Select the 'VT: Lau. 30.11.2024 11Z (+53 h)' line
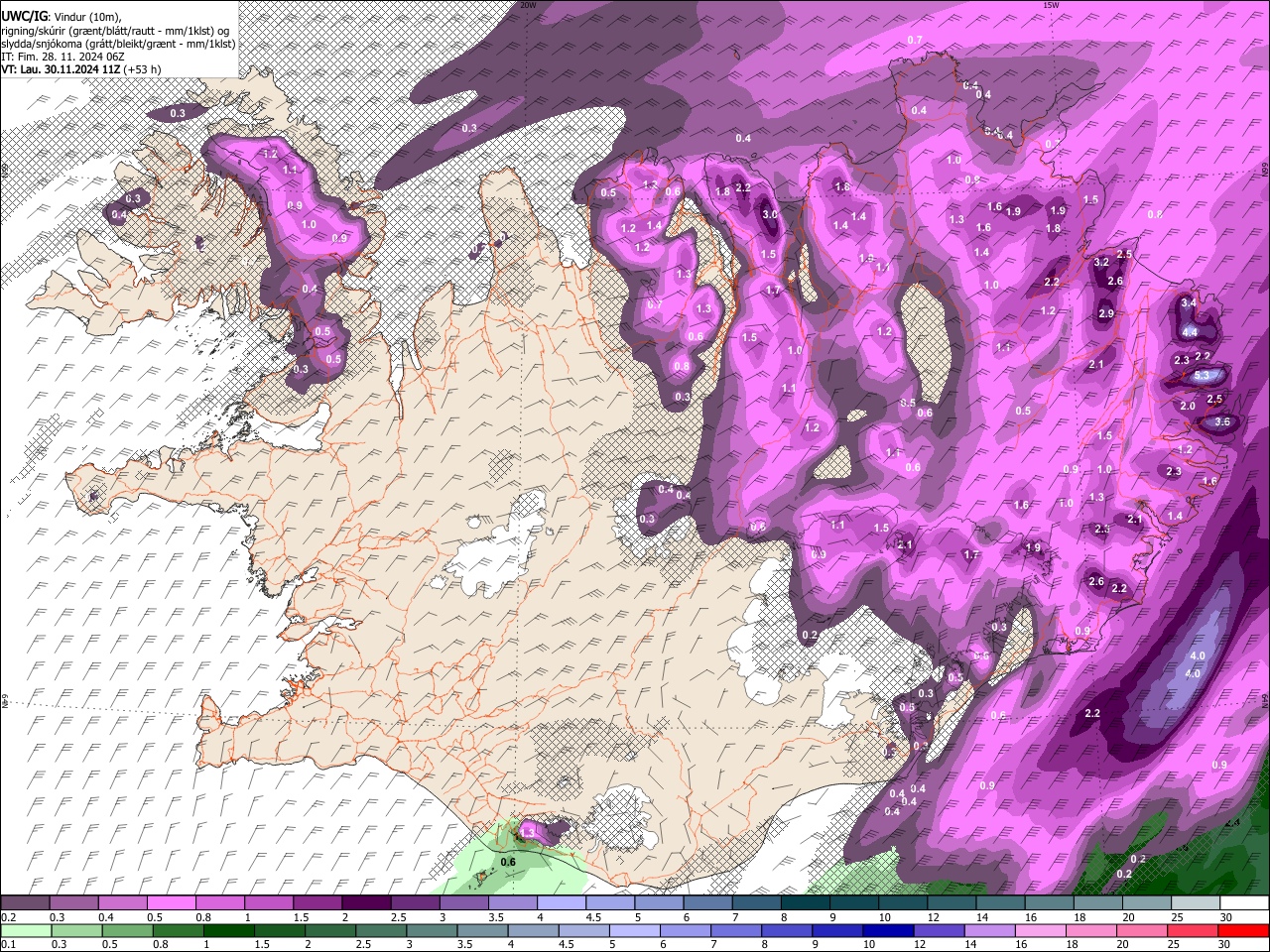1270x952 pixels. (81, 69)
